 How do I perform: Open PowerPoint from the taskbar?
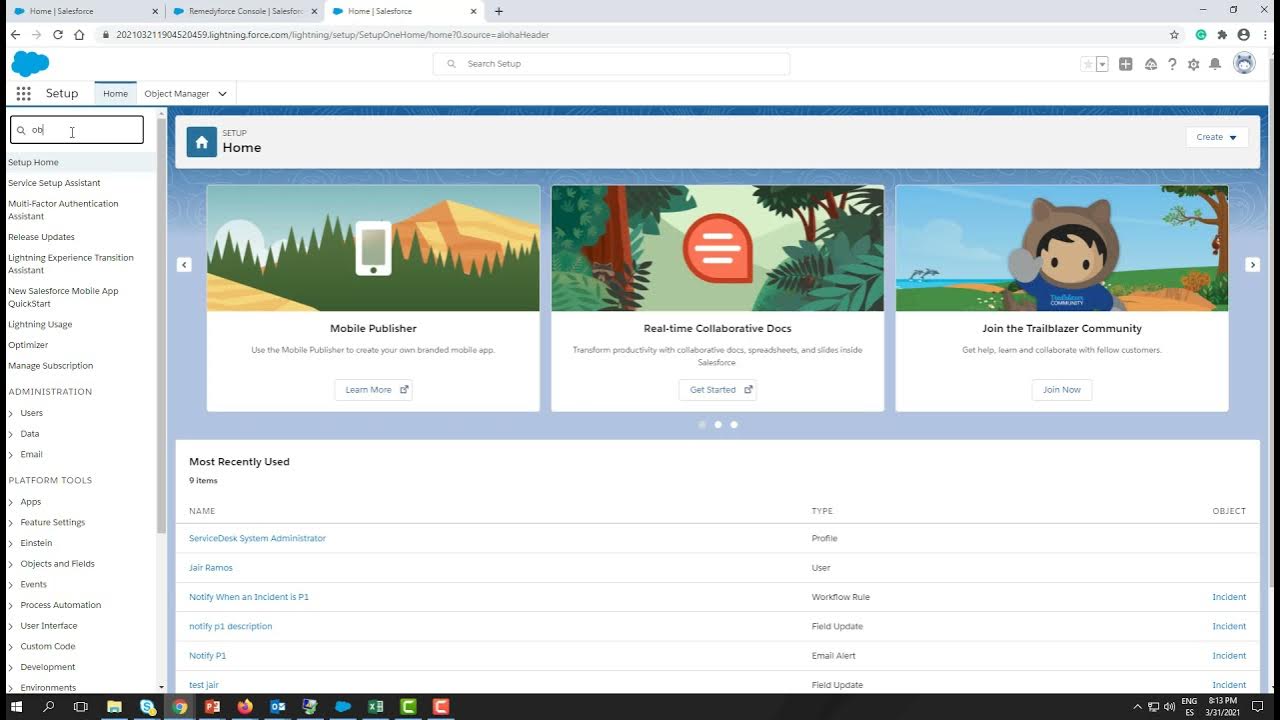pyautogui.click(x=212, y=707)
